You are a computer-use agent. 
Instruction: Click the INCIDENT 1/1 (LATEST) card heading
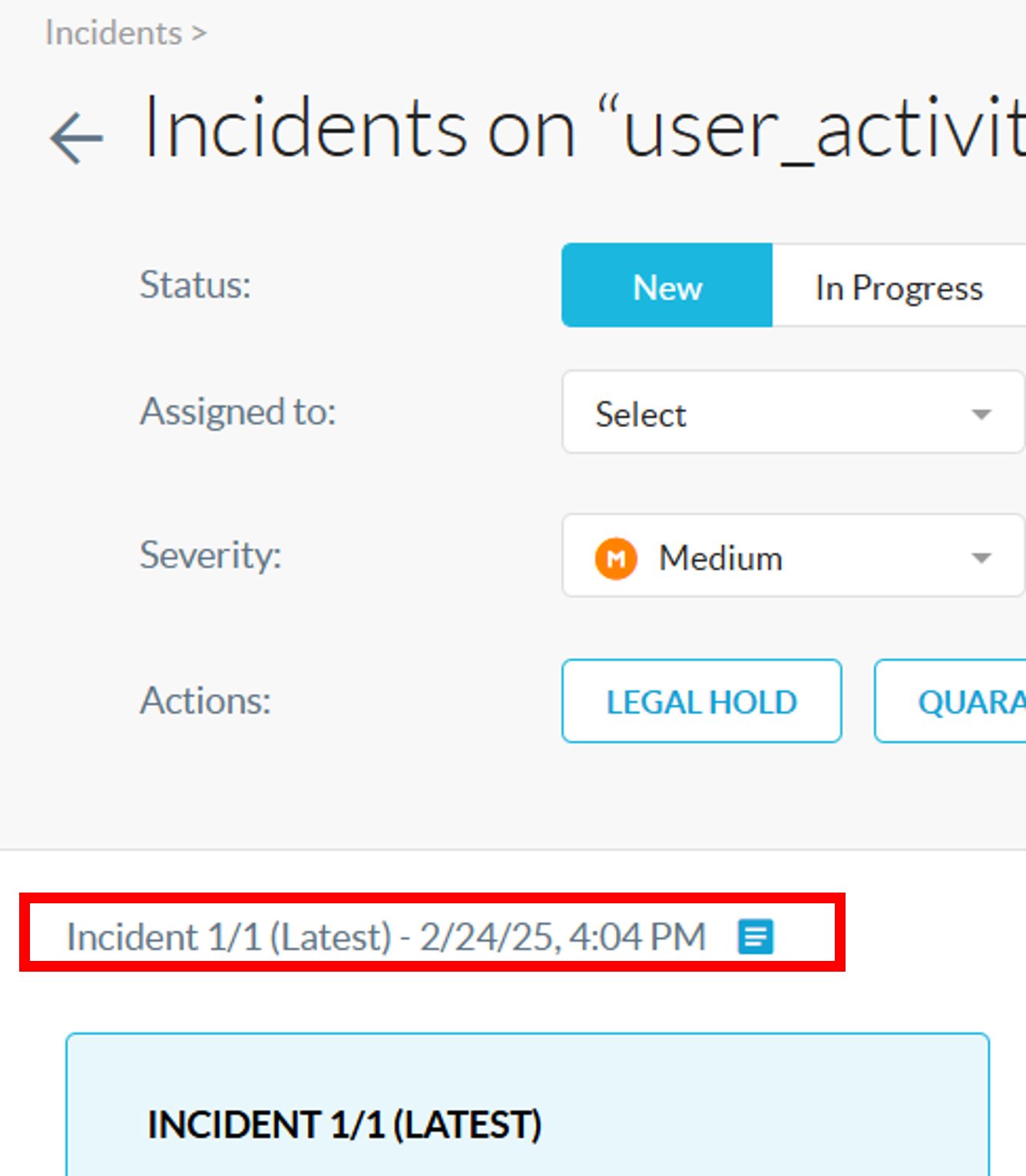pyautogui.click(x=344, y=1125)
